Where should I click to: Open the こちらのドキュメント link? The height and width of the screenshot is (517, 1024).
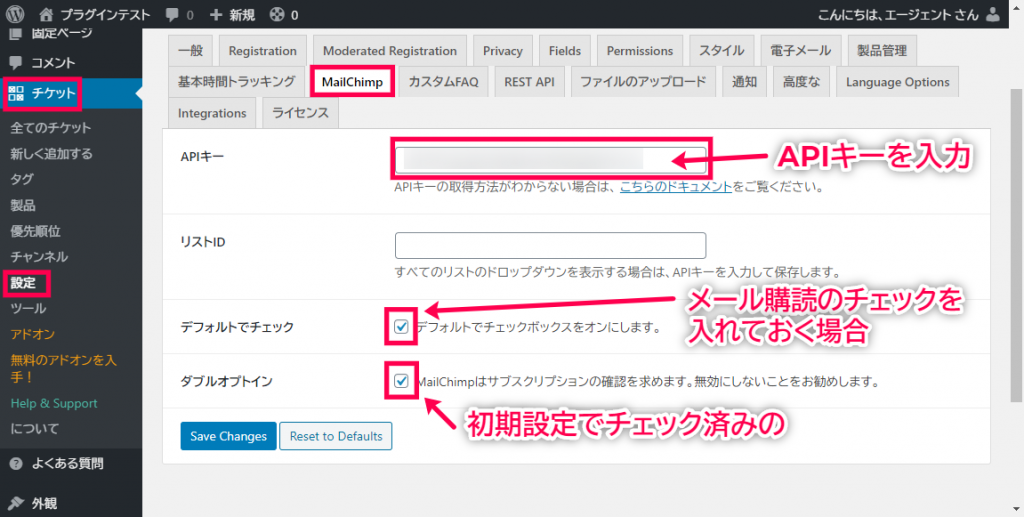coord(676,187)
